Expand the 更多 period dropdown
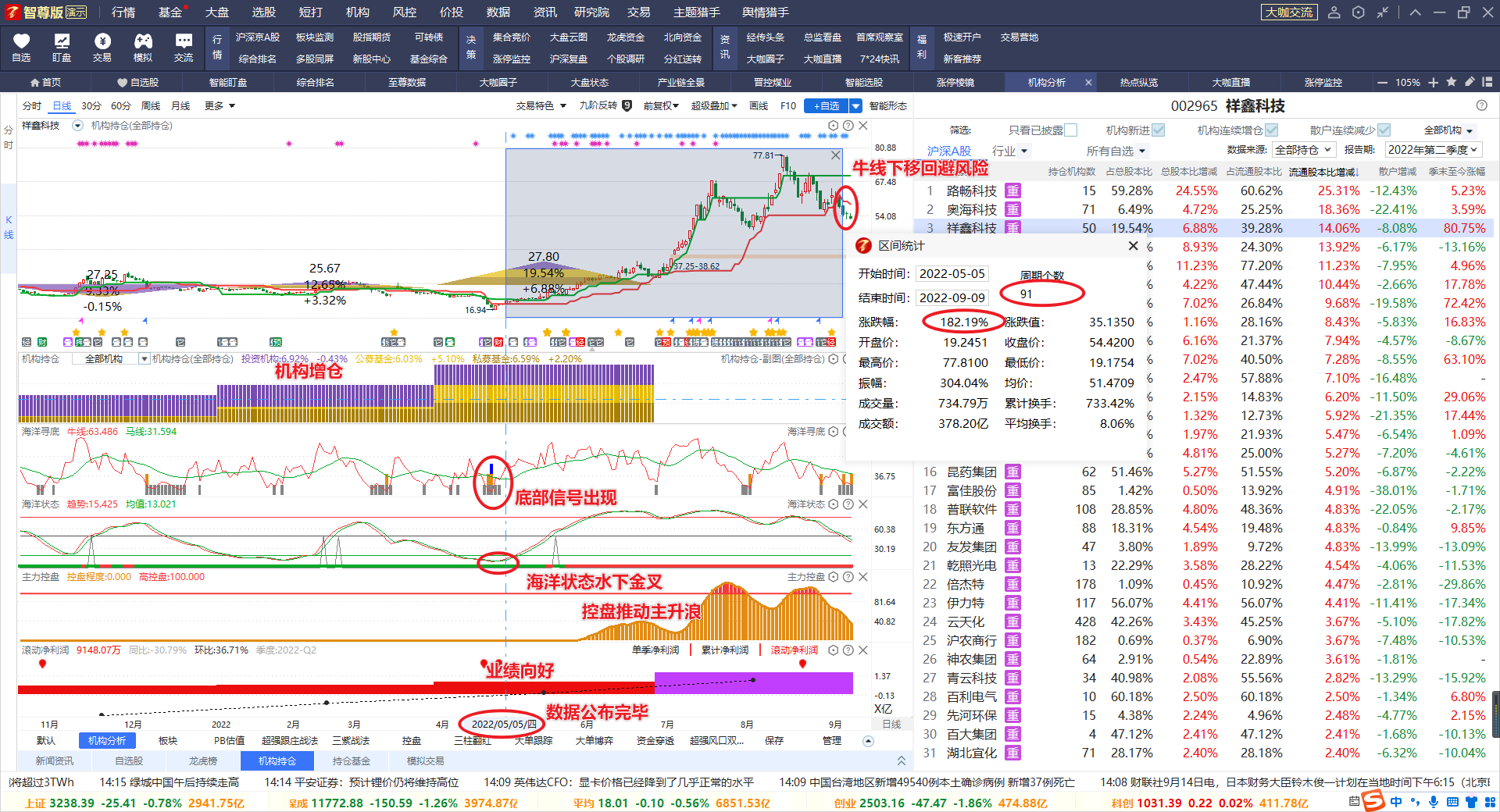Viewport: 1500px width, 812px height. click(x=220, y=105)
